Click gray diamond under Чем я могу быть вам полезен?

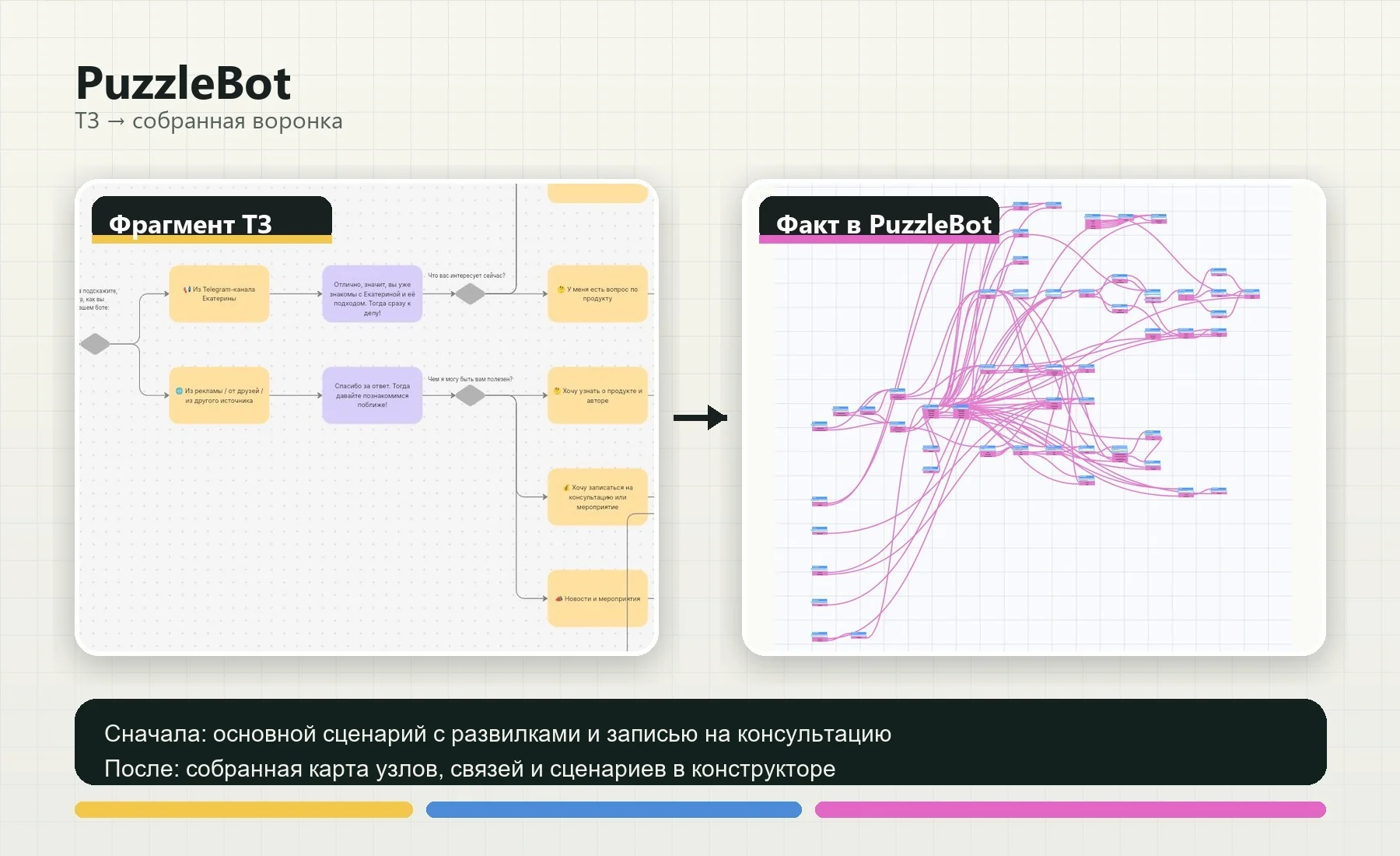[x=470, y=395]
